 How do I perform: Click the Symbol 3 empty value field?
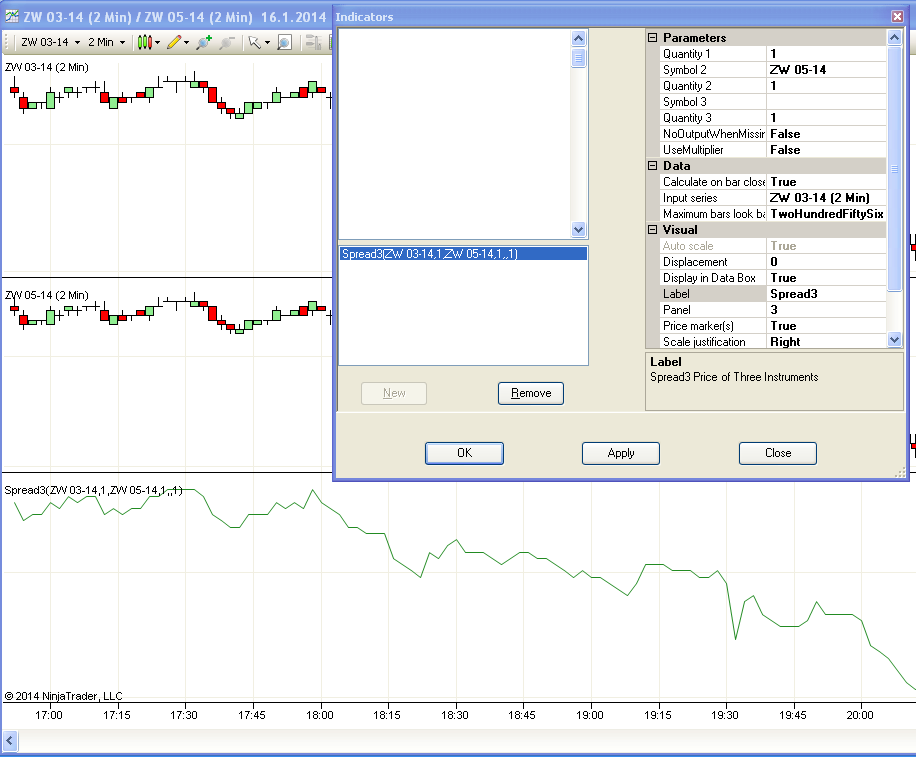[825, 102]
